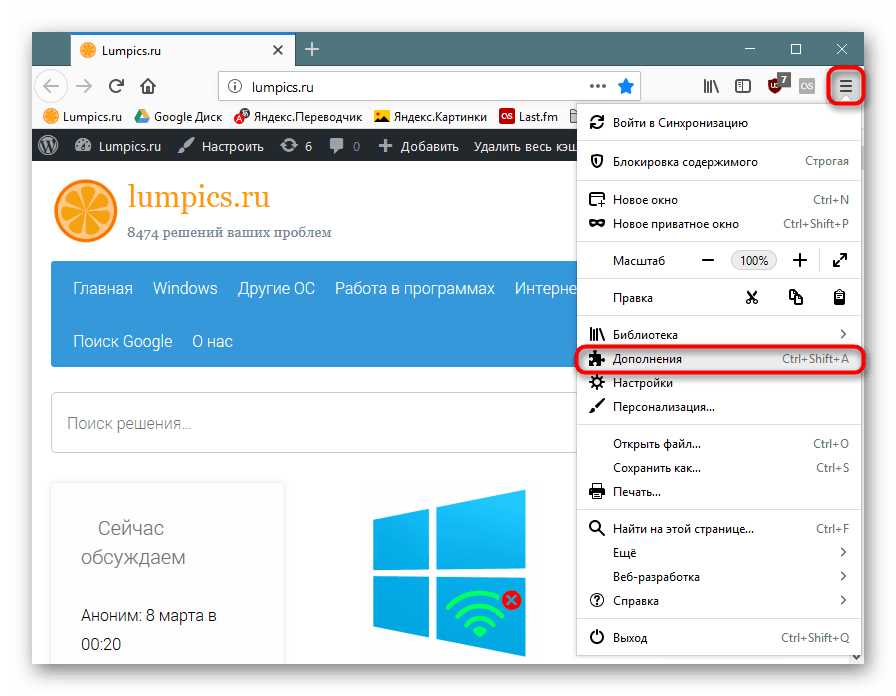Expand the Библиотека submenu

pos(719,334)
